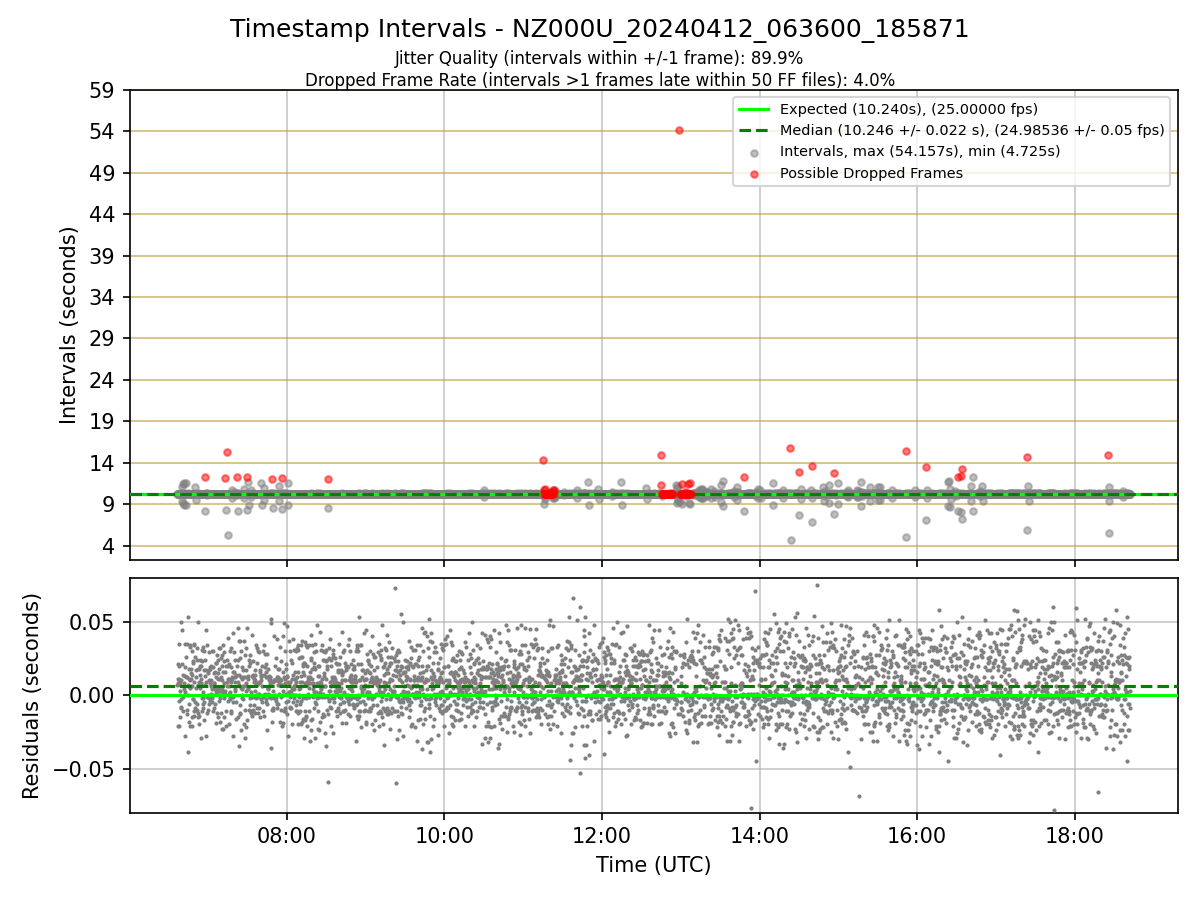Click the 'Dropped Frame Rate' 4.0% subtitle line
Screen dimensions: 1200x900
point(599,79)
